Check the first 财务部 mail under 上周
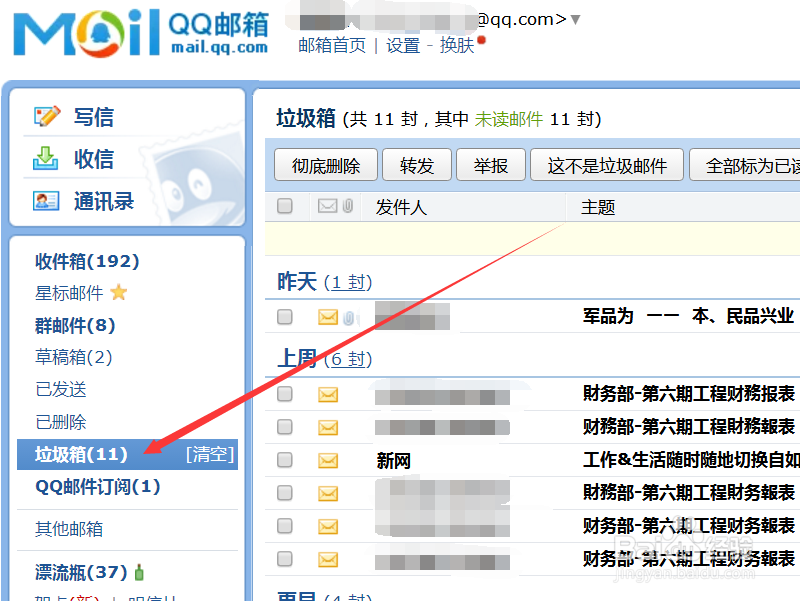 (285, 394)
